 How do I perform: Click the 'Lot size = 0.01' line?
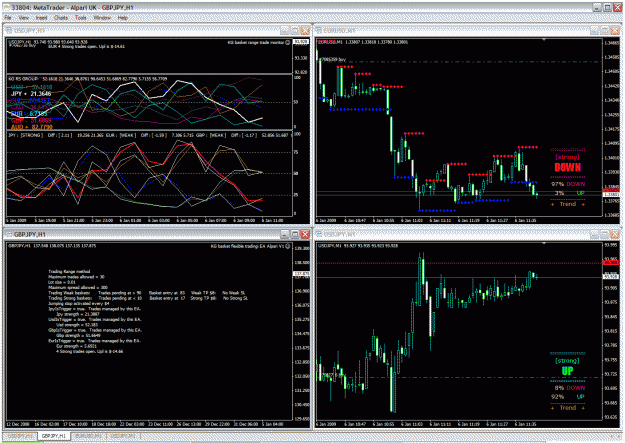[62, 282]
